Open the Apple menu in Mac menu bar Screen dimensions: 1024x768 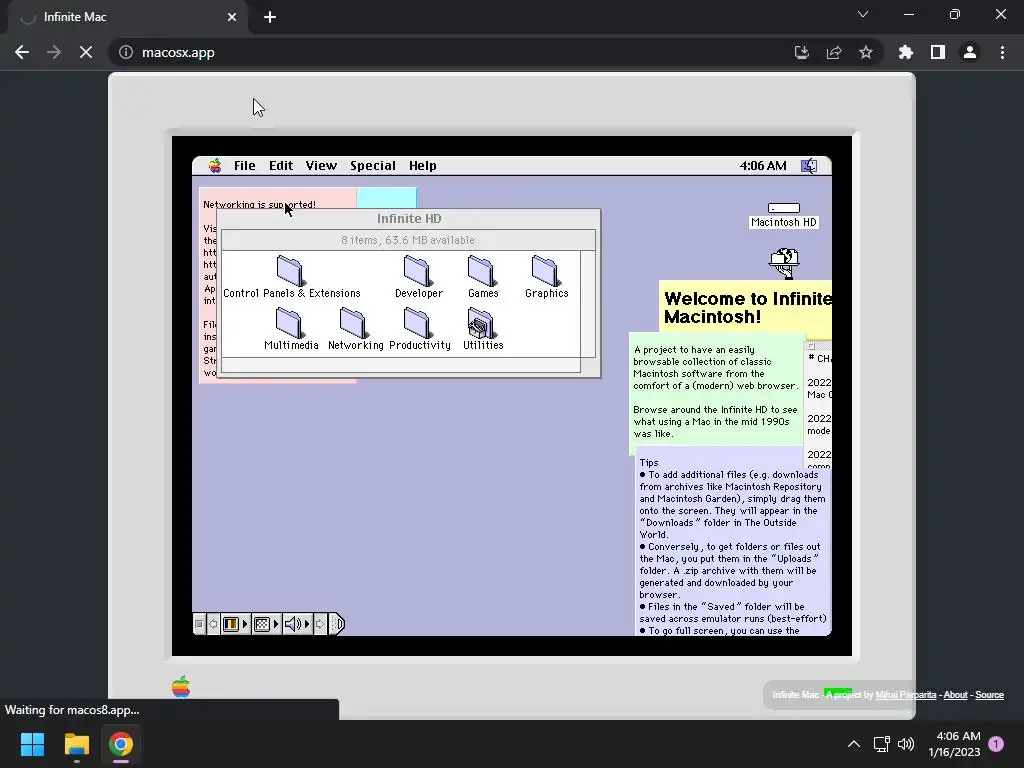click(215, 166)
